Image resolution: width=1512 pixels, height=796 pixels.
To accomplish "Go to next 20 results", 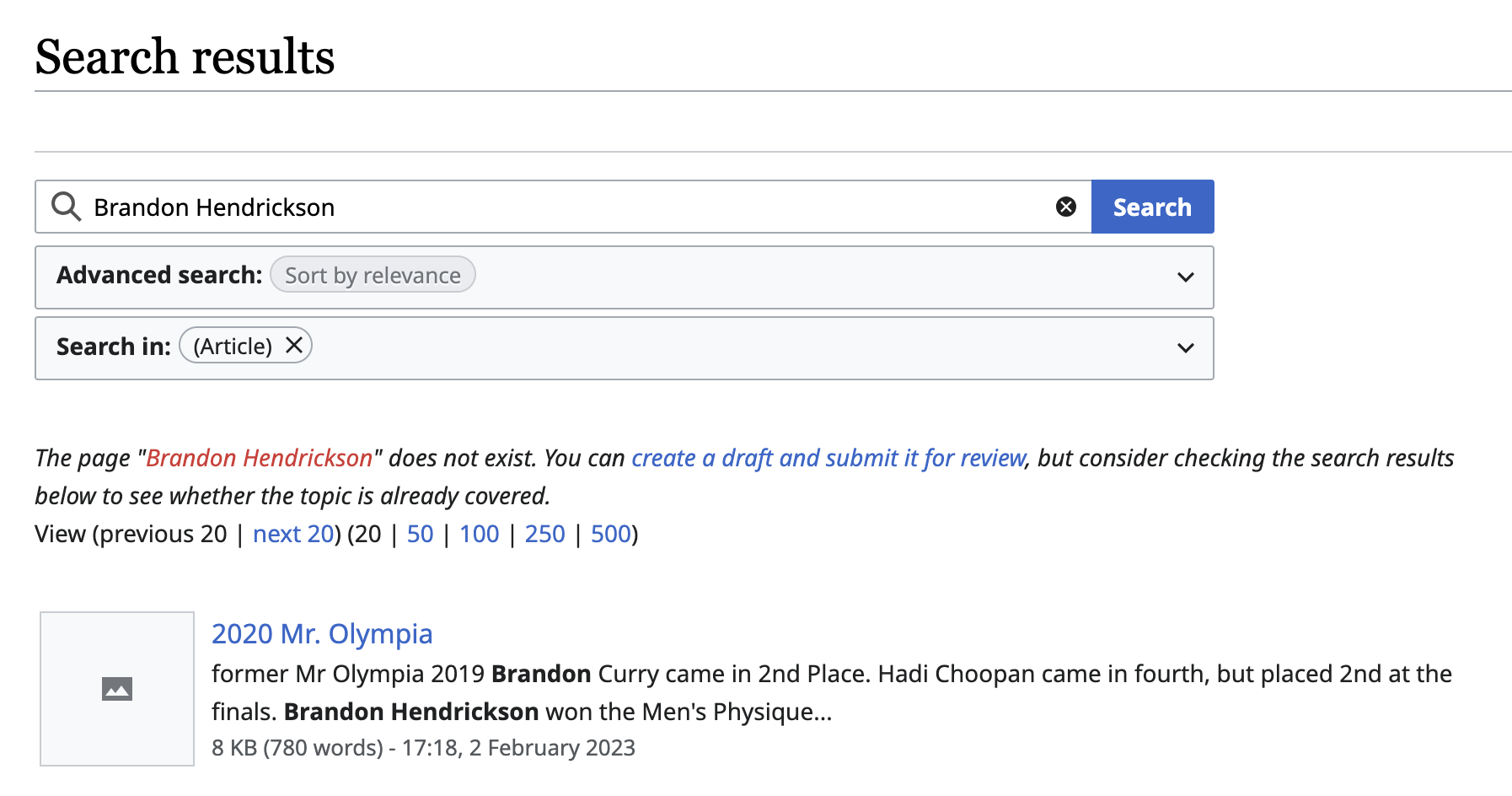I will (x=293, y=534).
